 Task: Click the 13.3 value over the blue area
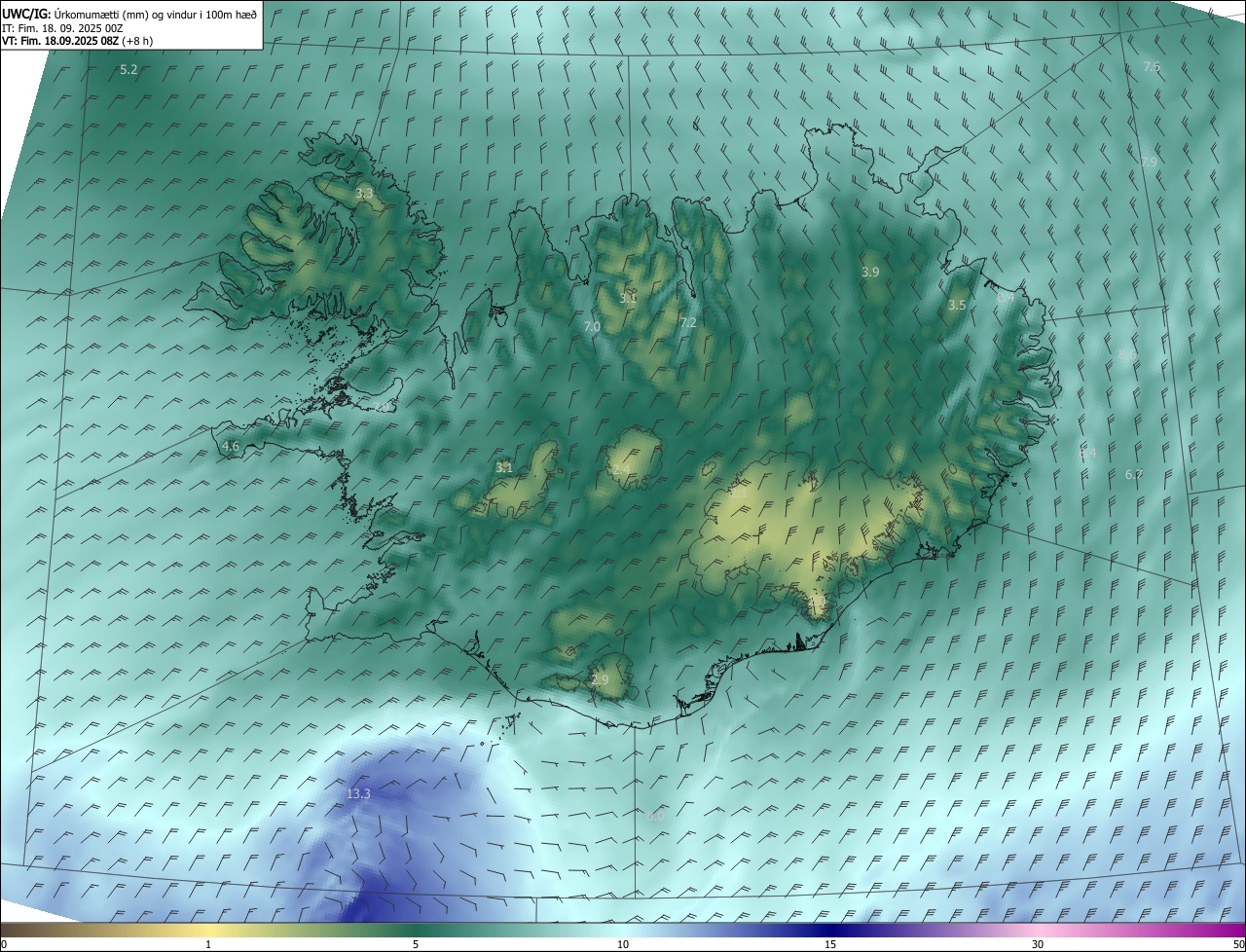click(x=358, y=794)
